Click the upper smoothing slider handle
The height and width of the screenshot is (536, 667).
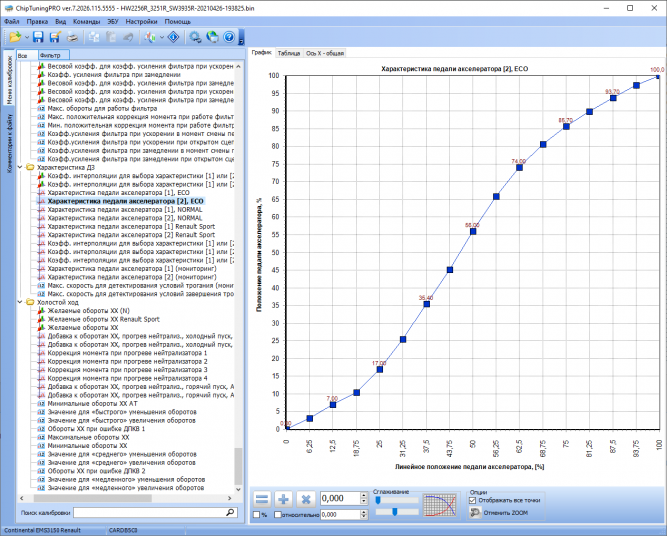click(x=378, y=500)
